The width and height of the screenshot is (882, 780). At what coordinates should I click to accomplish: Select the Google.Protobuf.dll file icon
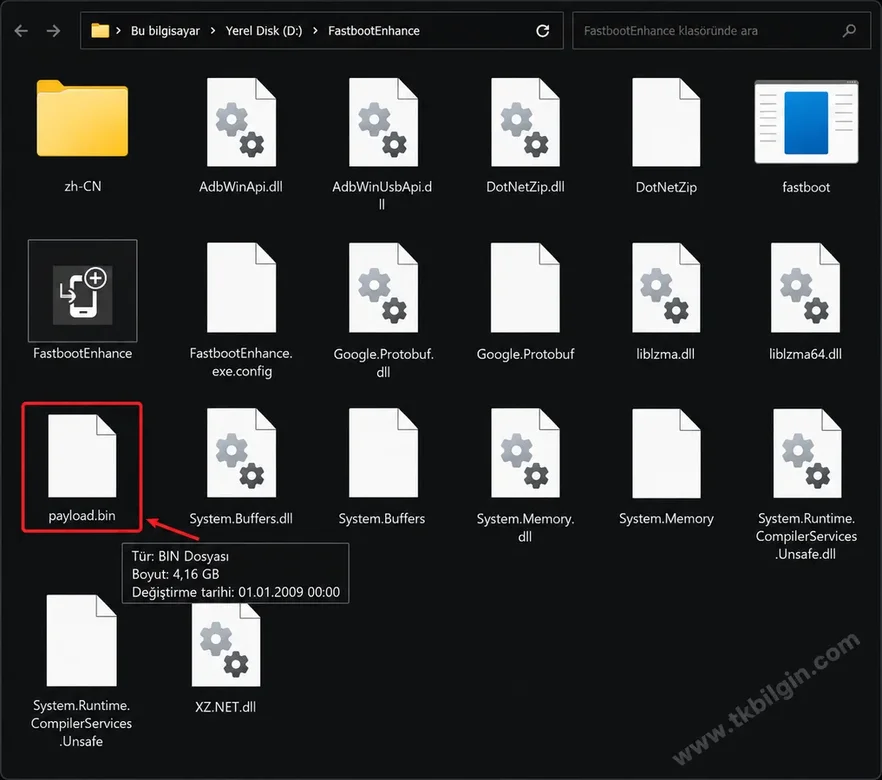tap(383, 287)
